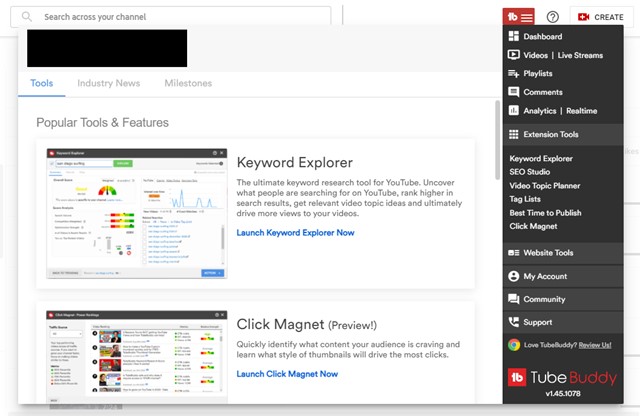Click the Launch Click Magnet Now link
This screenshot has height=416, width=640.
pyautogui.click(x=287, y=374)
